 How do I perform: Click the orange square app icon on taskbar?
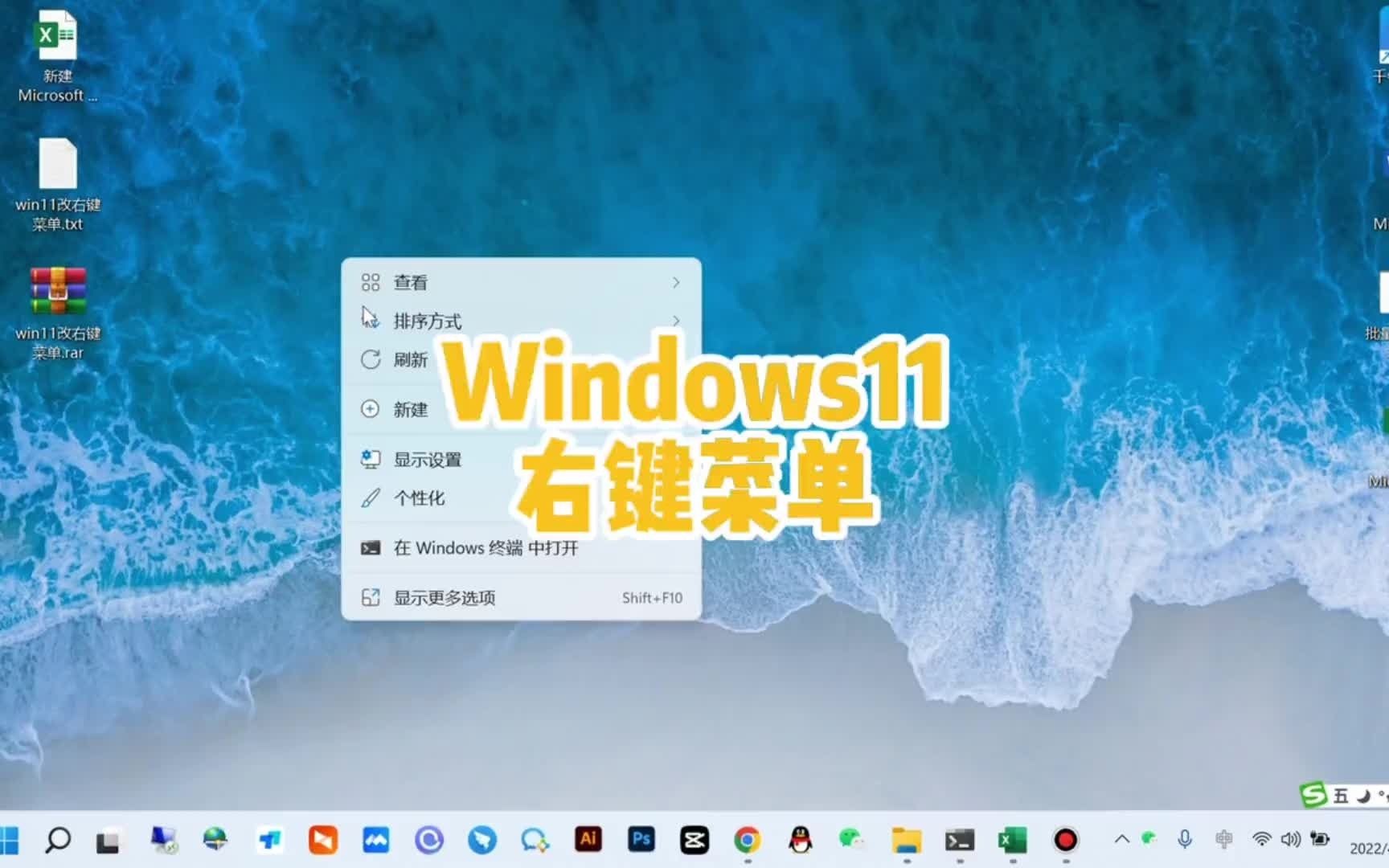(322, 841)
